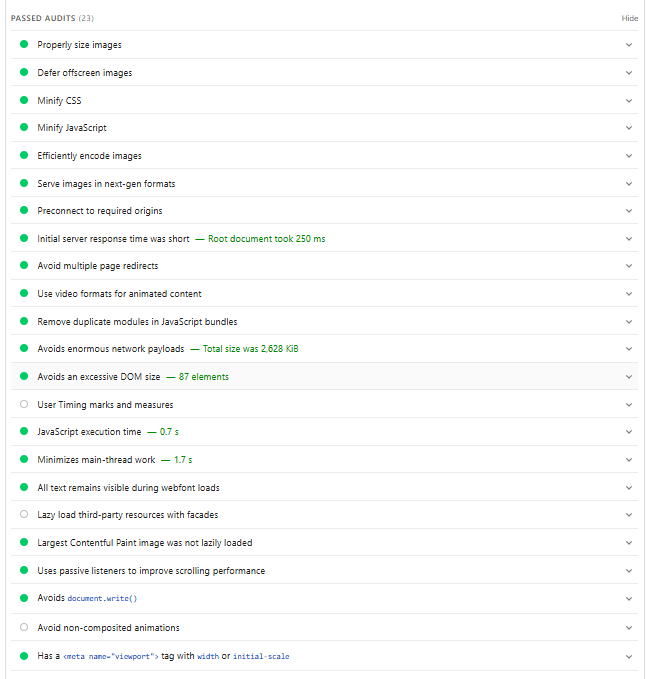
Task: Click green dot next to Preconnect to required origins
Action: pos(24,211)
